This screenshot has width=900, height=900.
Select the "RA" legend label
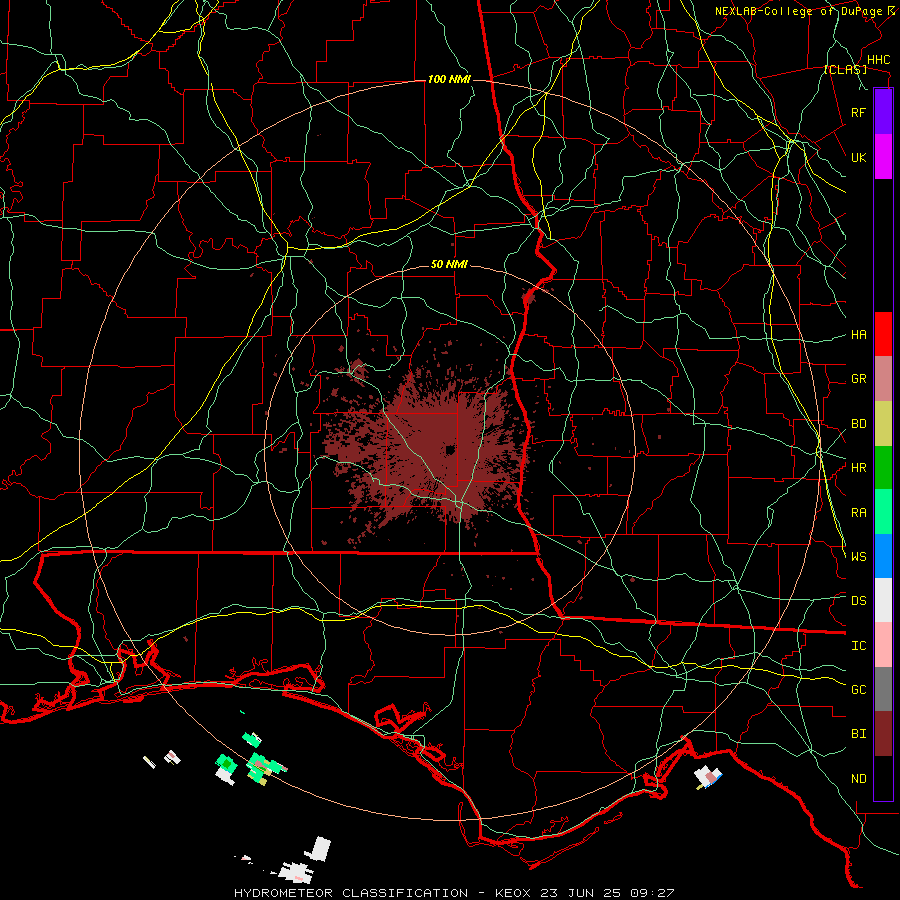(858, 513)
